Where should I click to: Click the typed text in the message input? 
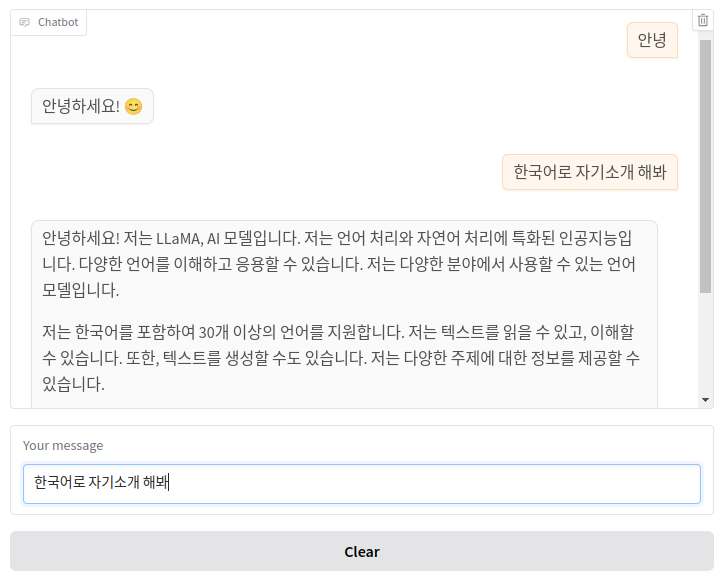tap(102, 482)
